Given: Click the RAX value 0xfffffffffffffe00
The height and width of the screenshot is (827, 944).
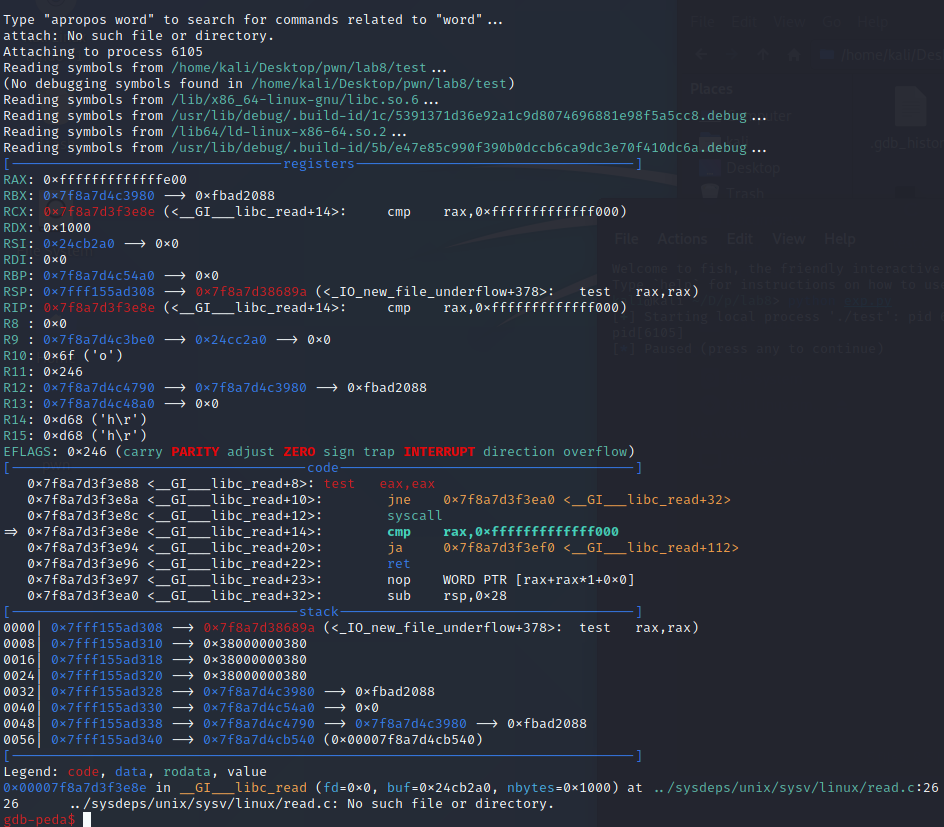Looking at the screenshot, I should (x=115, y=179).
